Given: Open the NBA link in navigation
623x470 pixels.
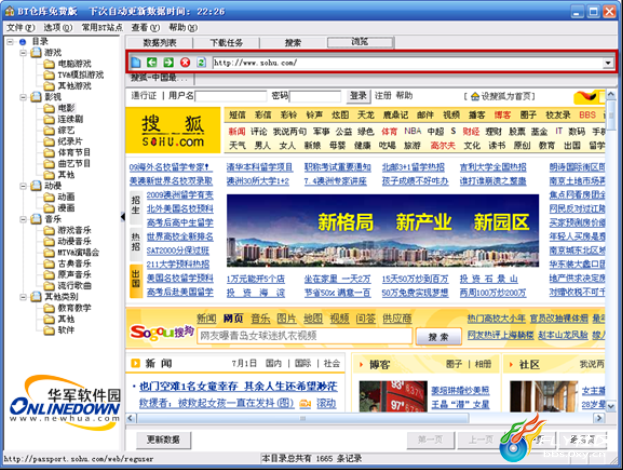Looking at the screenshot, I should 412,131.
